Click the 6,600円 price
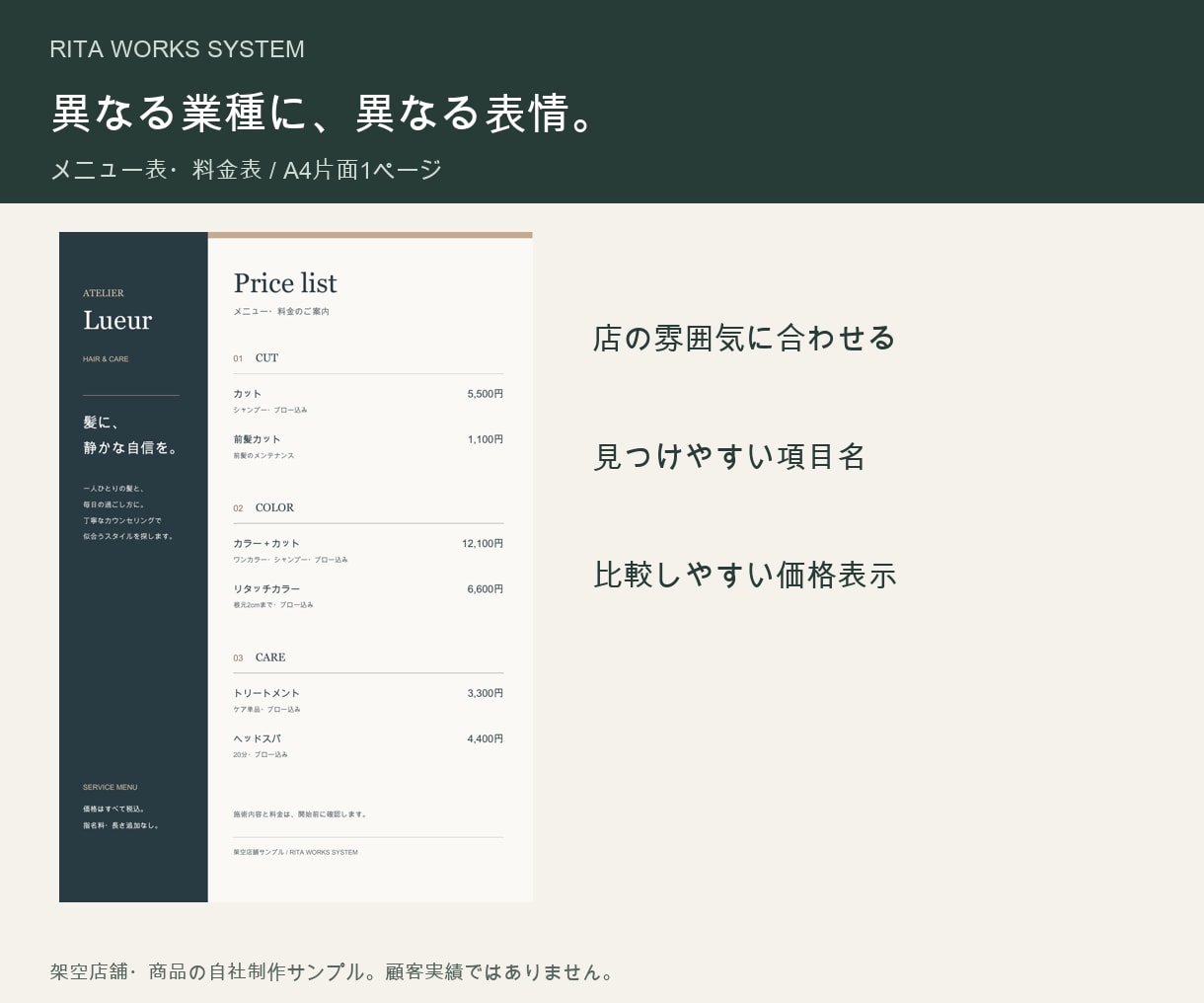1204x1003 pixels. coord(486,588)
